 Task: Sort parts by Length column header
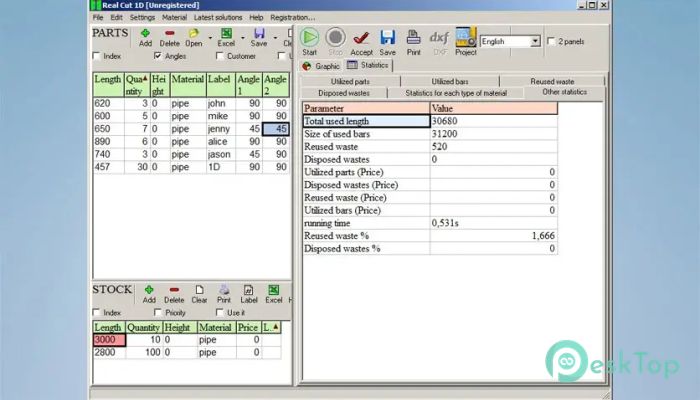[108, 85]
